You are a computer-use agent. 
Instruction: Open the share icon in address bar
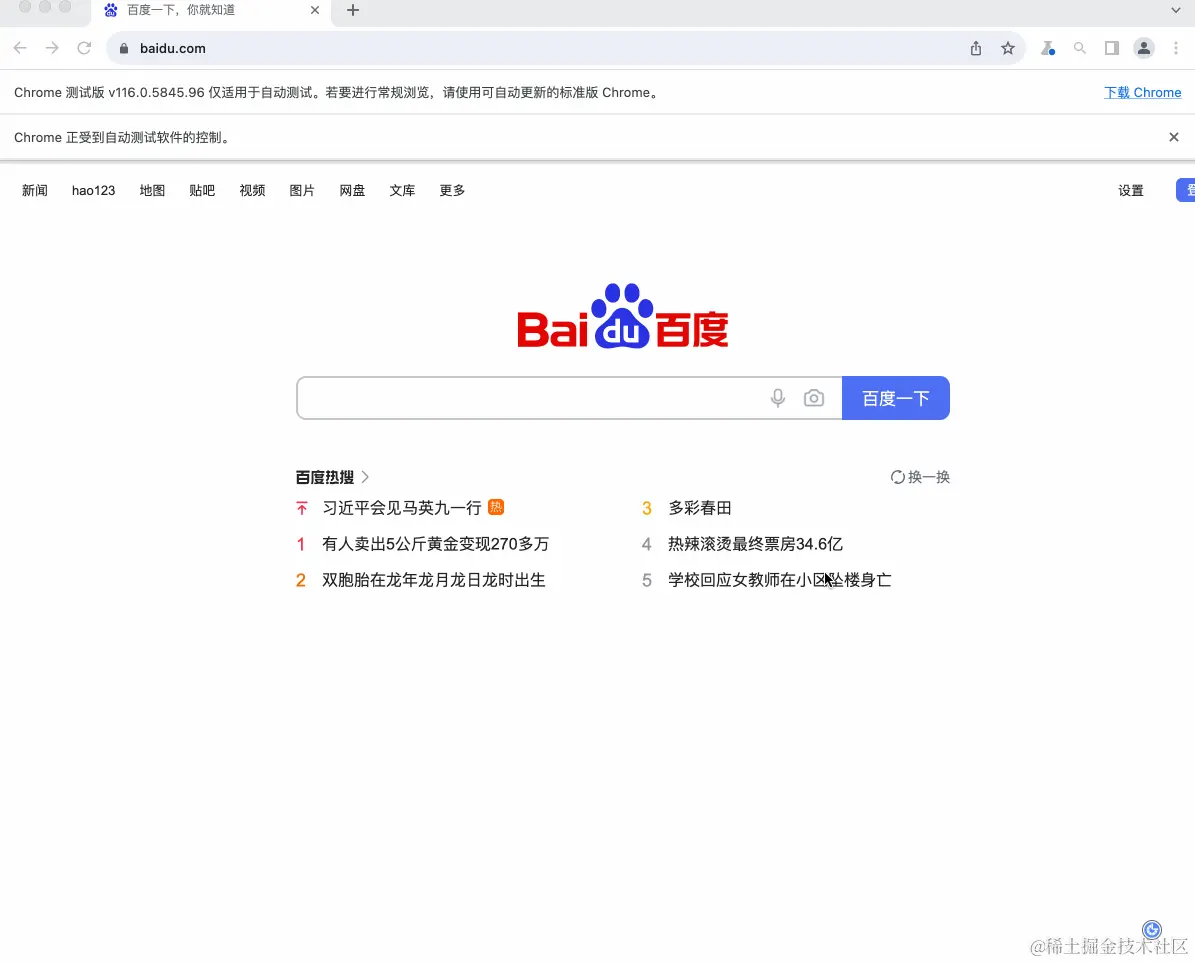(975, 47)
